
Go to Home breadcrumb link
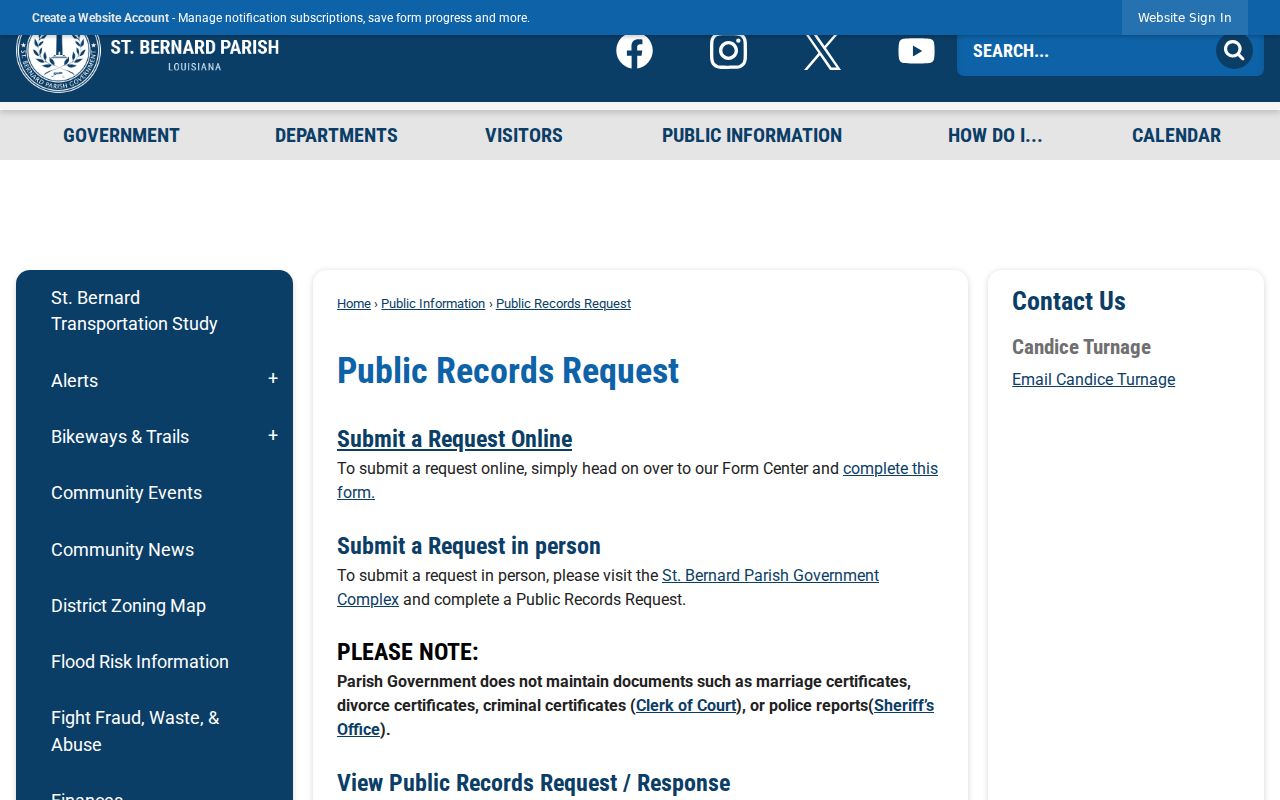(x=354, y=304)
